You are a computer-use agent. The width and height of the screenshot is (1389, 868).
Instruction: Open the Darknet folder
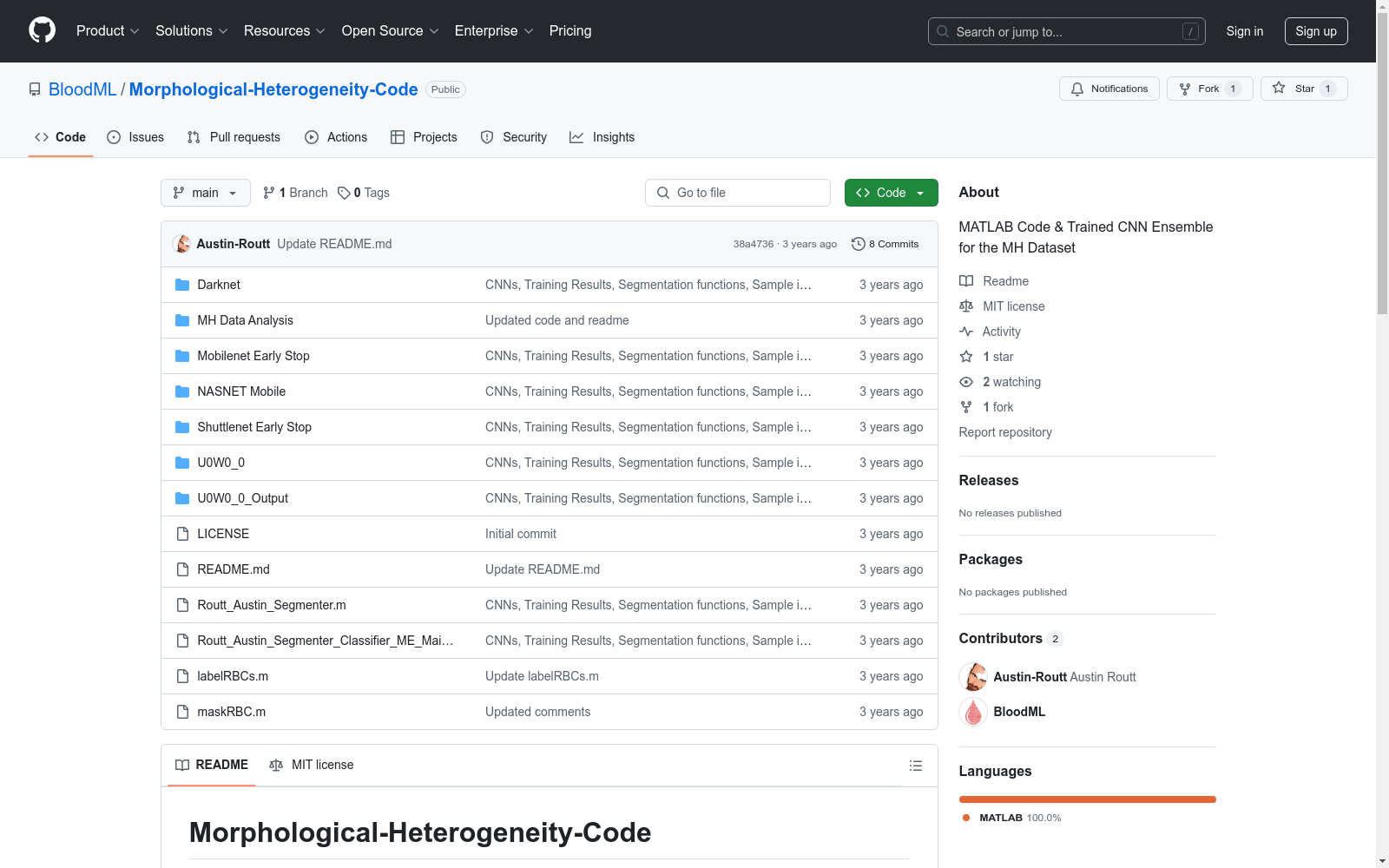pyautogui.click(x=219, y=285)
